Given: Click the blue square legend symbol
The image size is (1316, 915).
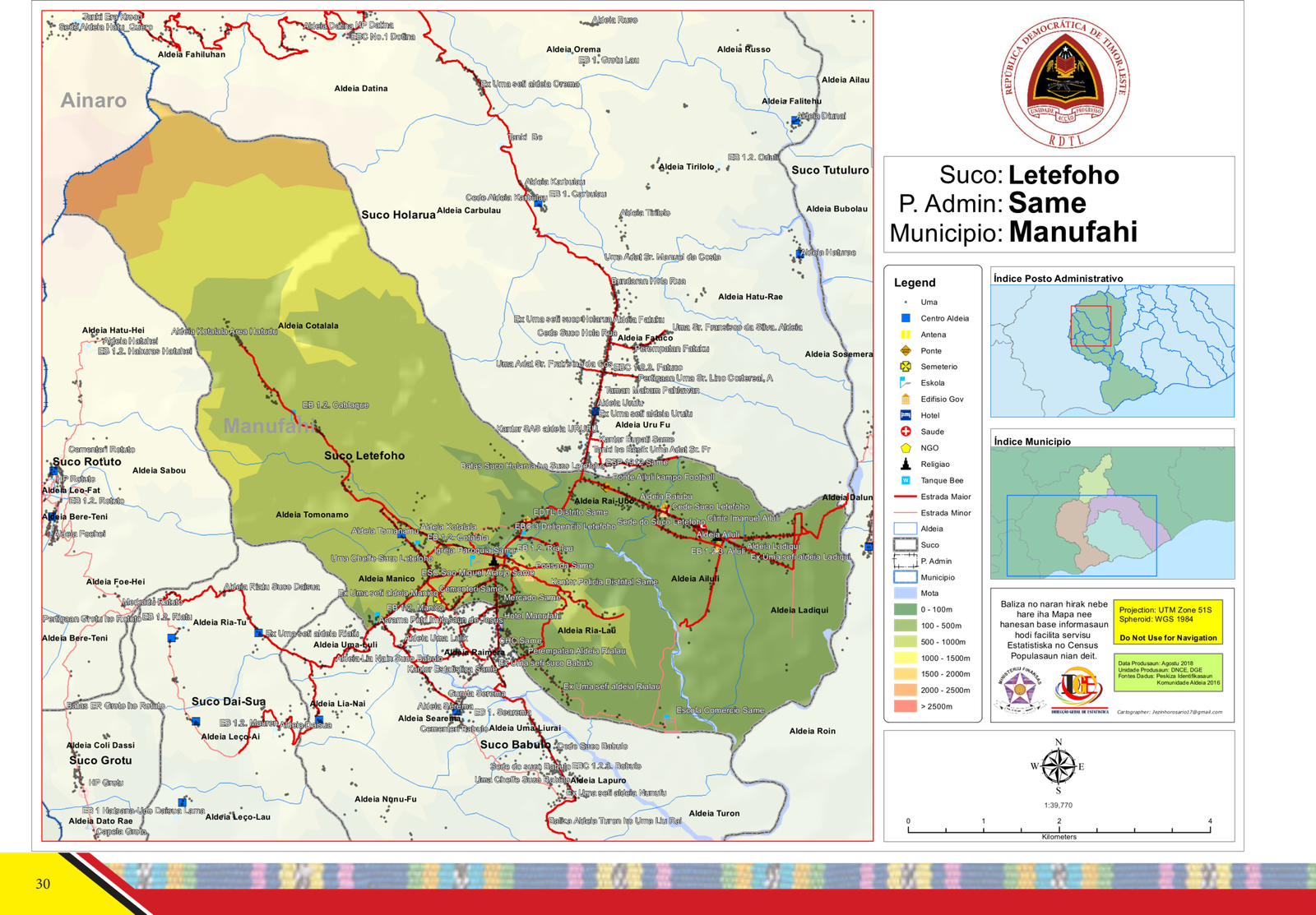Looking at the screenshot, I should tap(906, 318).
